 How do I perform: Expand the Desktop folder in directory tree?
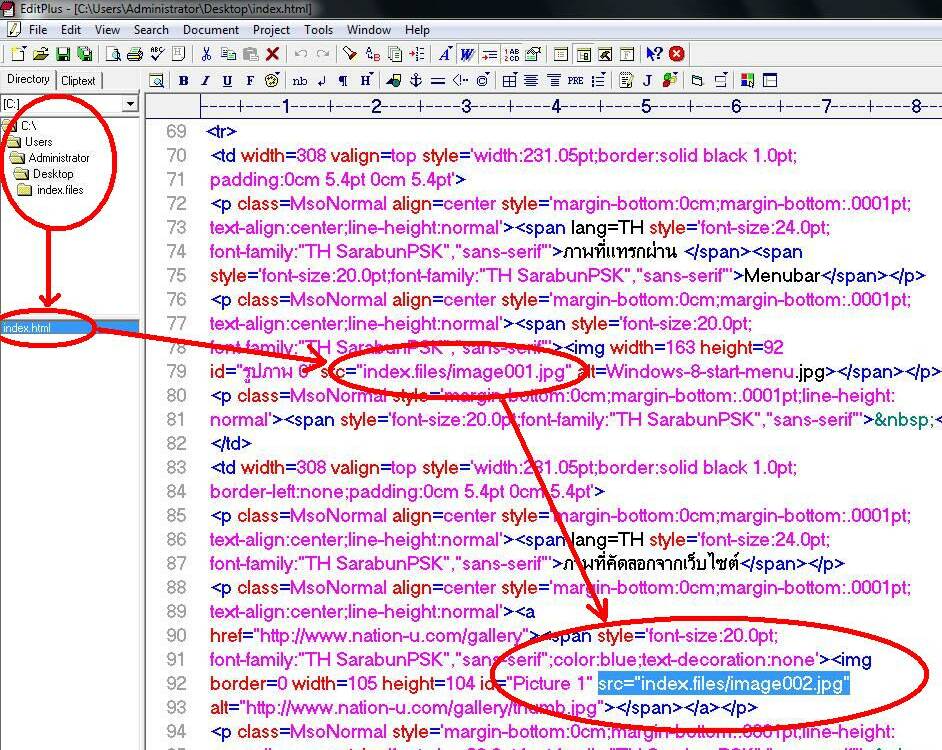pos(52,174)
